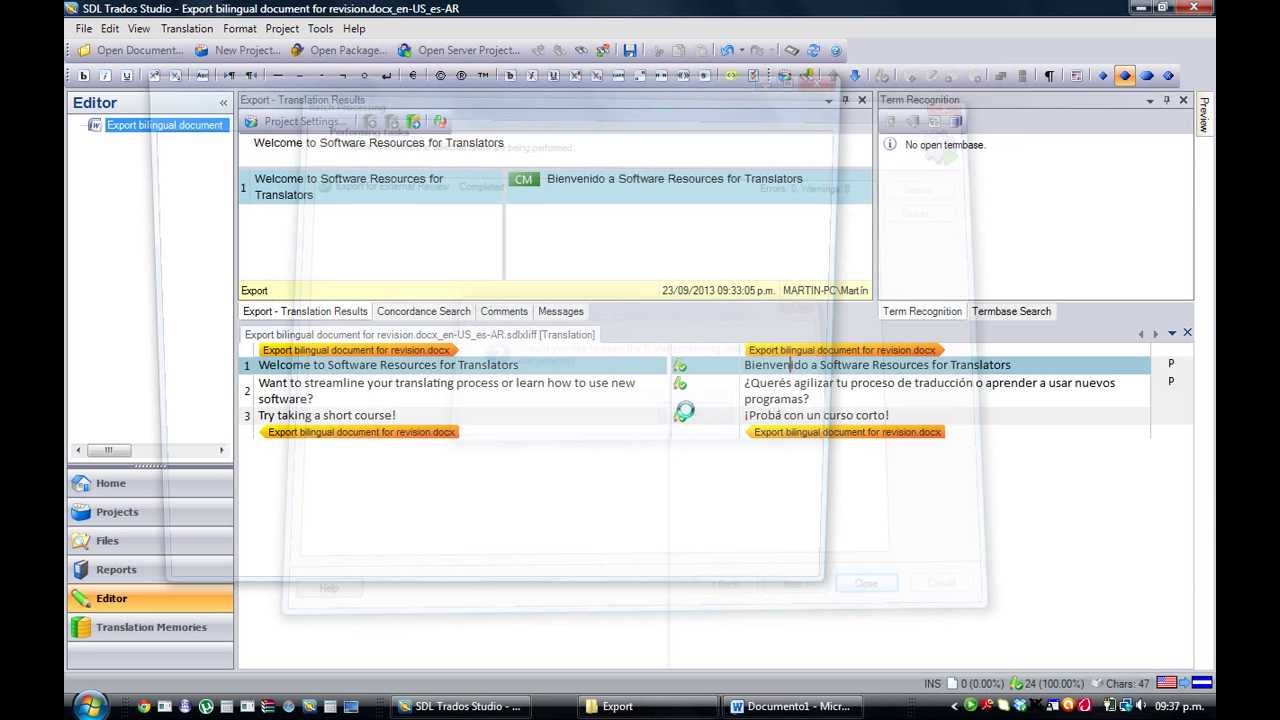Open the Translation menu
This screenshot has height=720, width=1280.
pos(187,29)
